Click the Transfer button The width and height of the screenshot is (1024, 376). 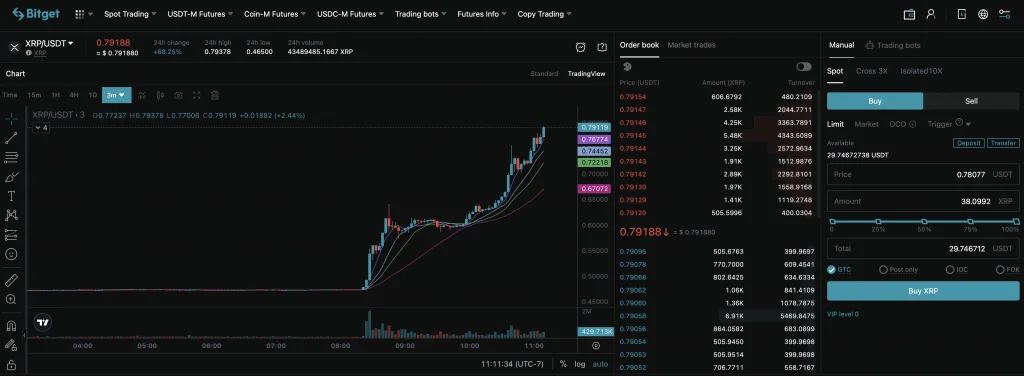(x=1002, y=143)
